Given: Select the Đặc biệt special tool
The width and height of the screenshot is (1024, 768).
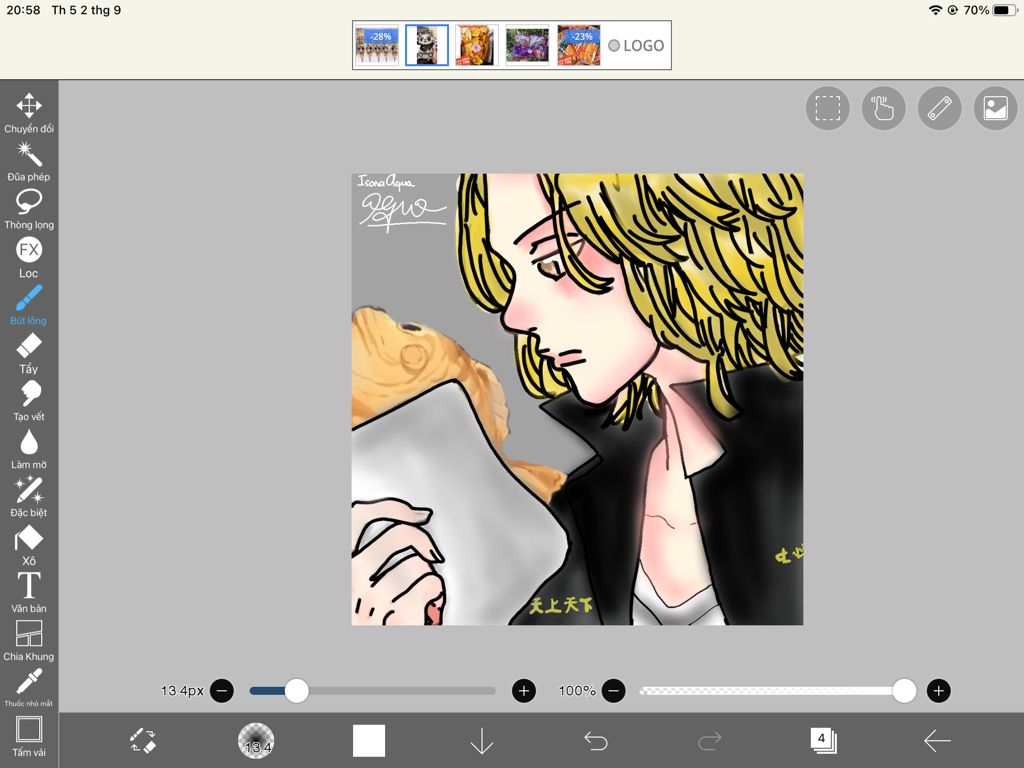Looking at the screenshot, I should [x=29, y=497].
